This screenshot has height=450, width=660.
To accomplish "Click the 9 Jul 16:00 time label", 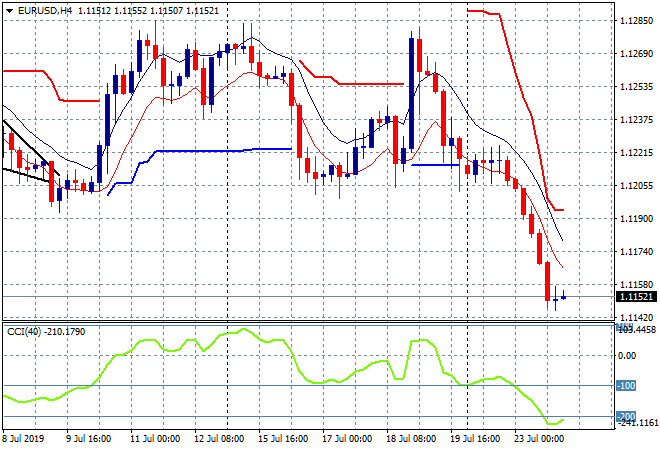I will [x=88, y=439].
